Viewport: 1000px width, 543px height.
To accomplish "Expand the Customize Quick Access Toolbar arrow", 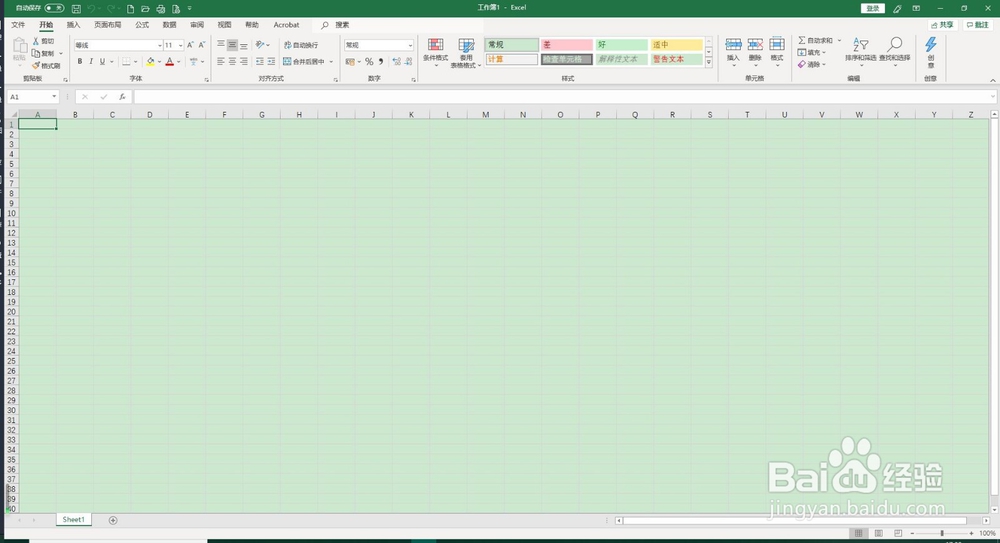I will 189,9.
